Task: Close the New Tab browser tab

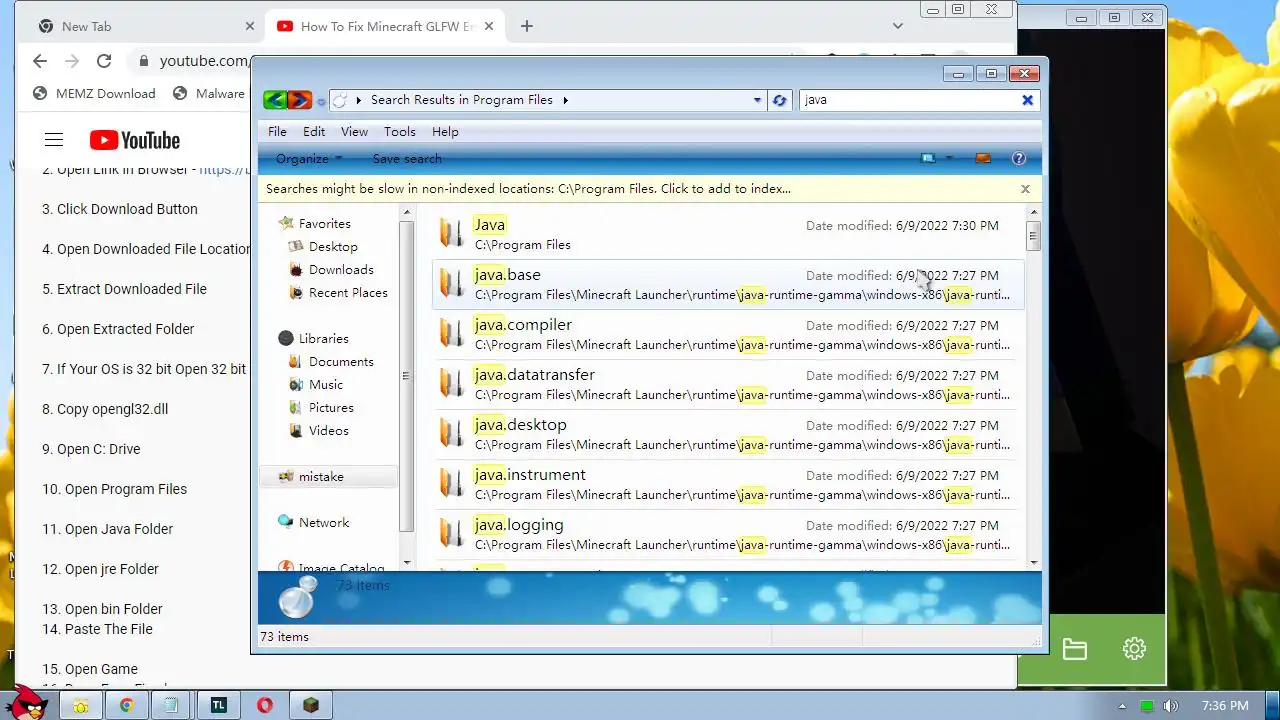Action: point(250,27)
